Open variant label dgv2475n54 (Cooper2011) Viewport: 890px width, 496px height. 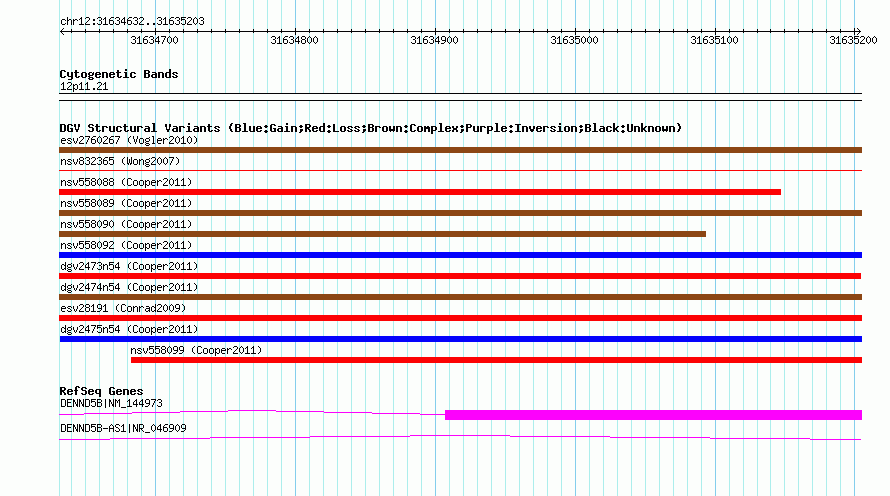point(129,329)
